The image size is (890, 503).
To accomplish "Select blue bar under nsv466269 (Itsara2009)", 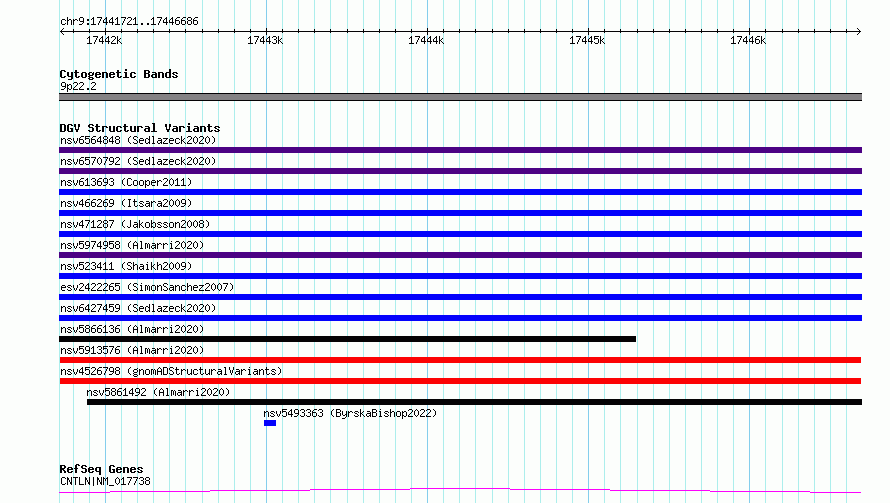I will click(x=460, y=213).
